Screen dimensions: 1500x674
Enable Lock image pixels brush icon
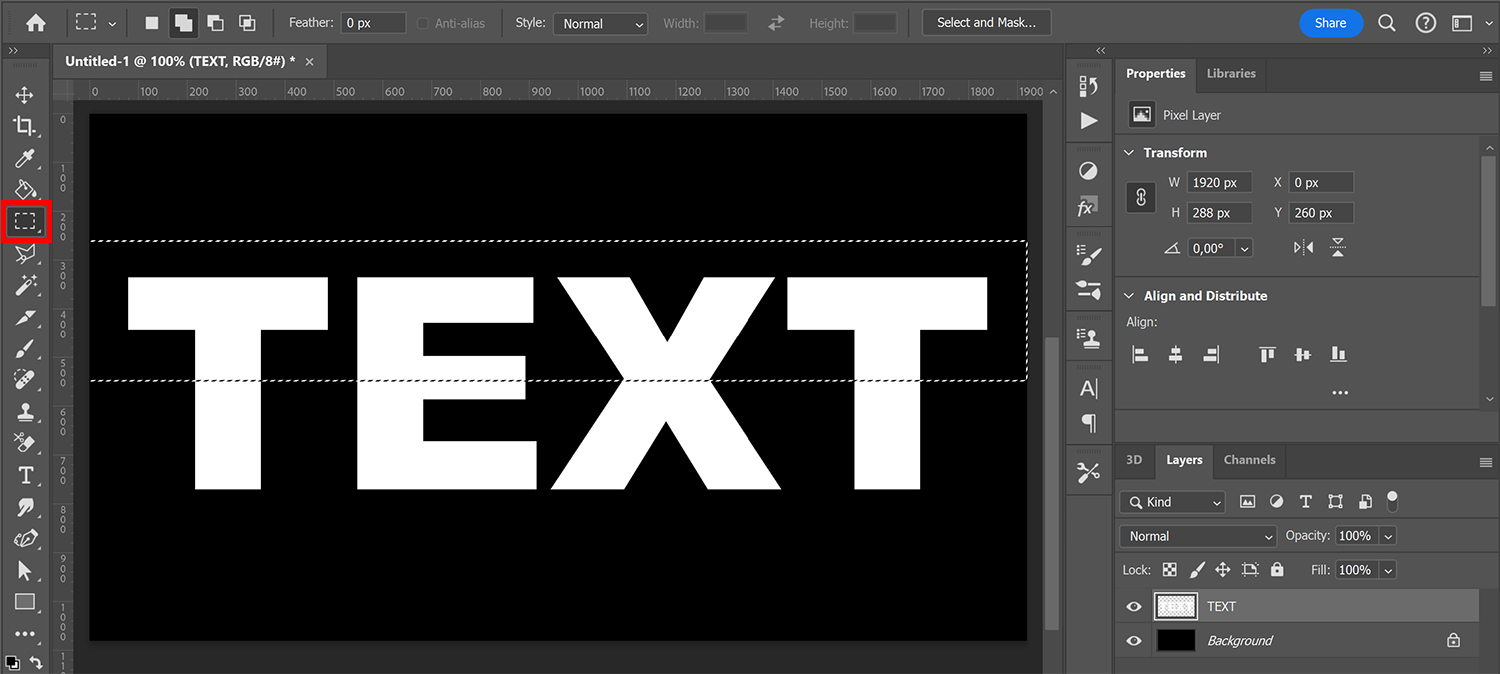(1197, 570)
